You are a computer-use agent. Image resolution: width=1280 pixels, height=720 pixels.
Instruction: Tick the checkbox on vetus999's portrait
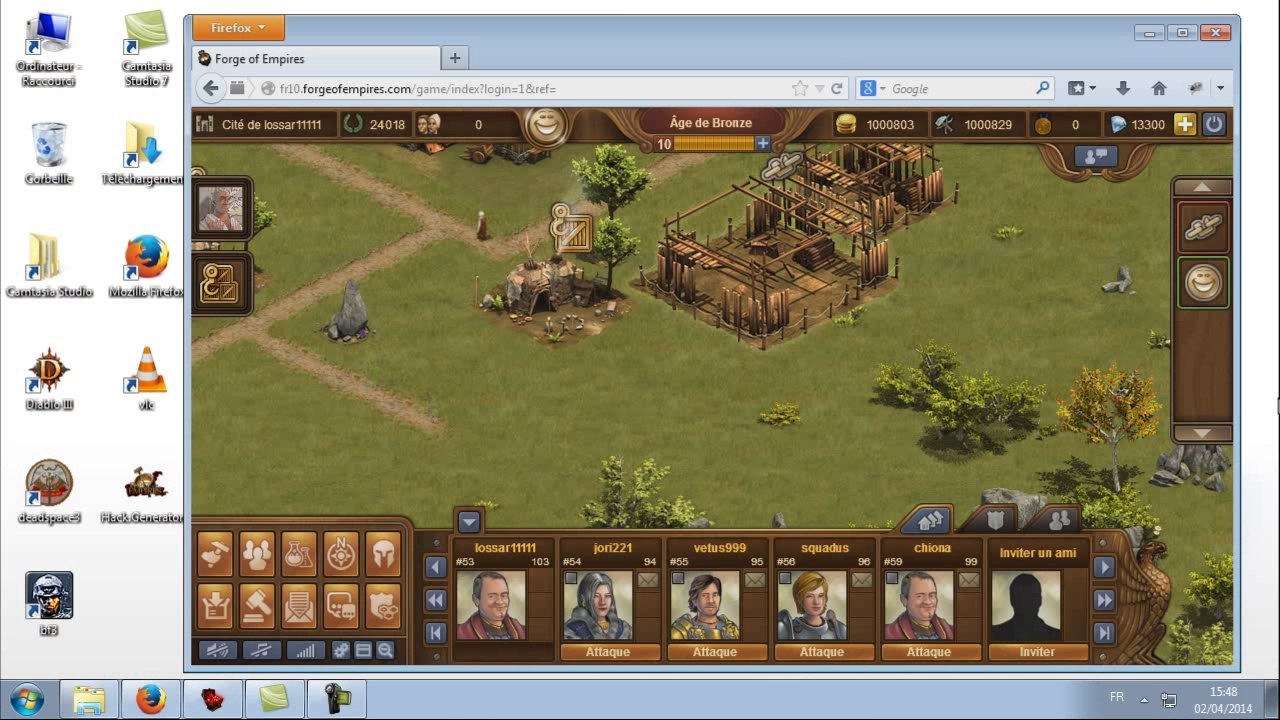pyautogui.click(x=677, y=578)
